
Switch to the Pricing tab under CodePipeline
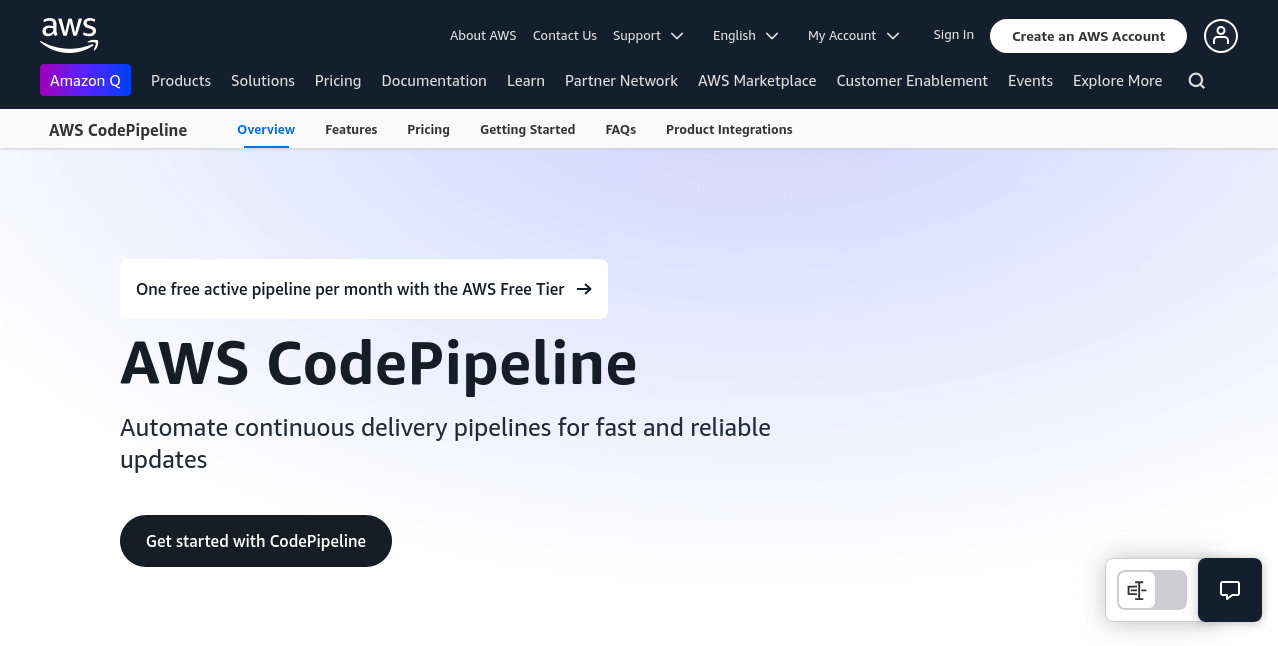click(x=428, y=130)
